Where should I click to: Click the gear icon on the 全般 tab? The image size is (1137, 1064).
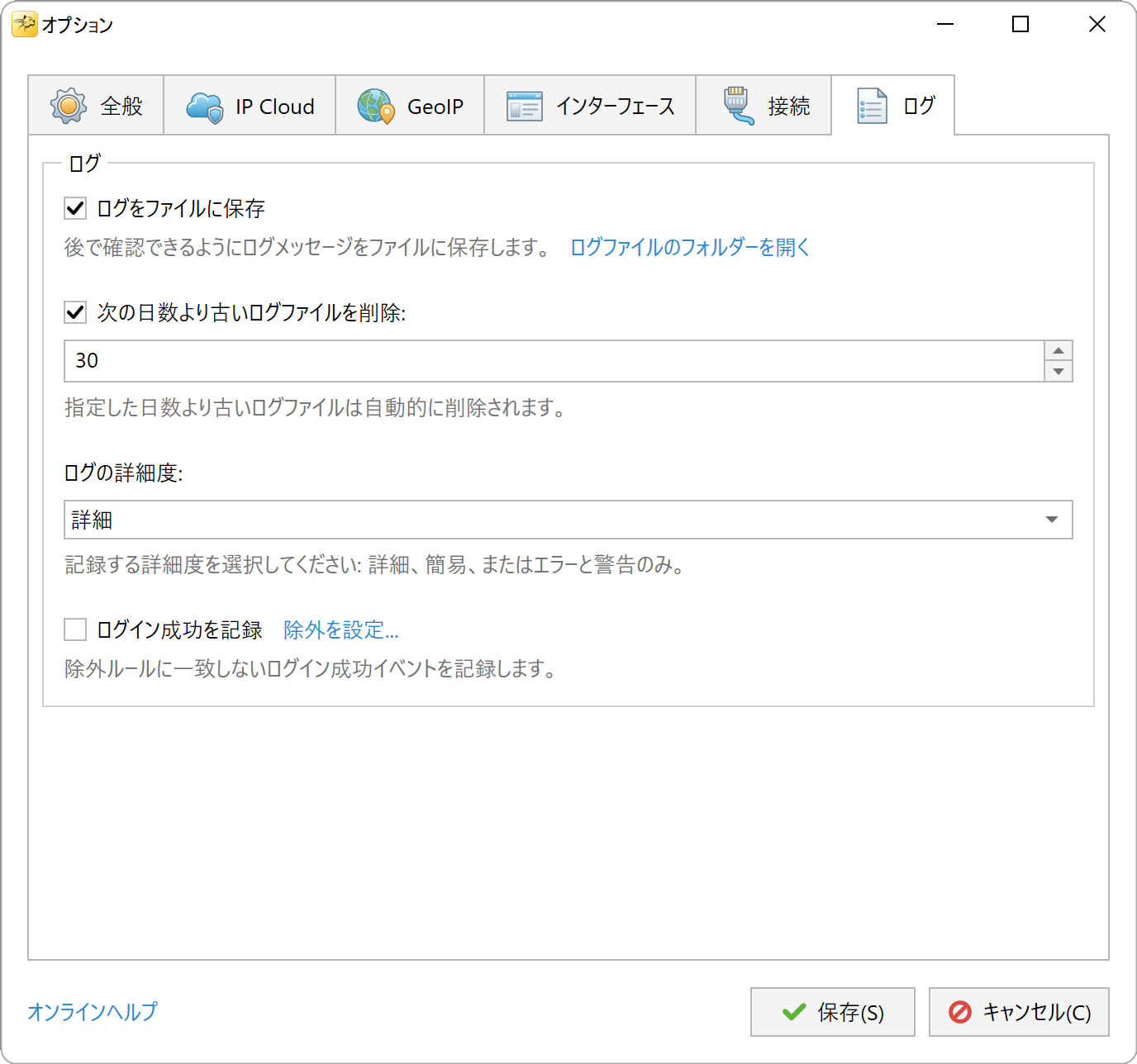[x=69, y=106]
